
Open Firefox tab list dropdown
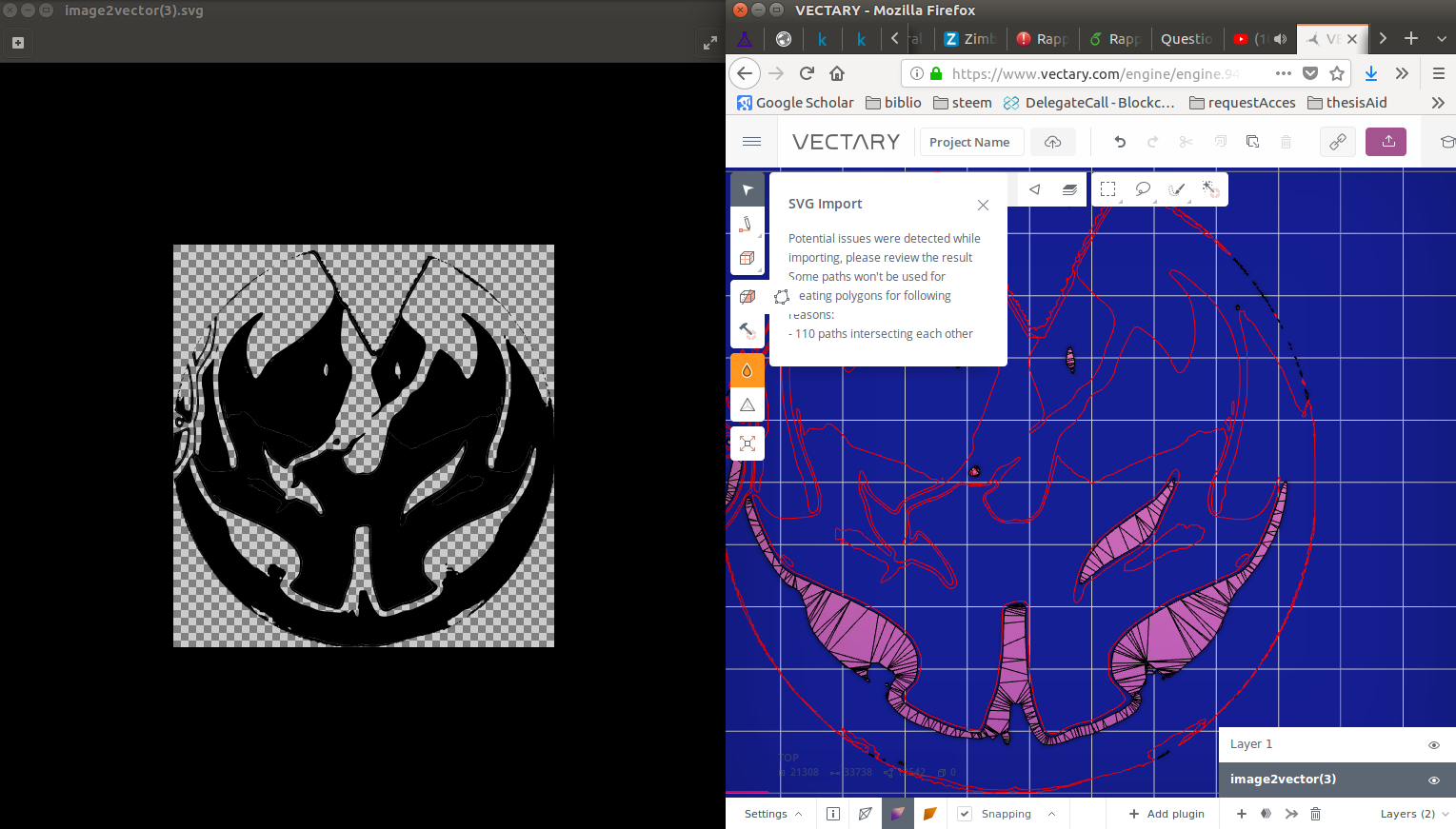pyautogui.click(x=1441, y=39)
